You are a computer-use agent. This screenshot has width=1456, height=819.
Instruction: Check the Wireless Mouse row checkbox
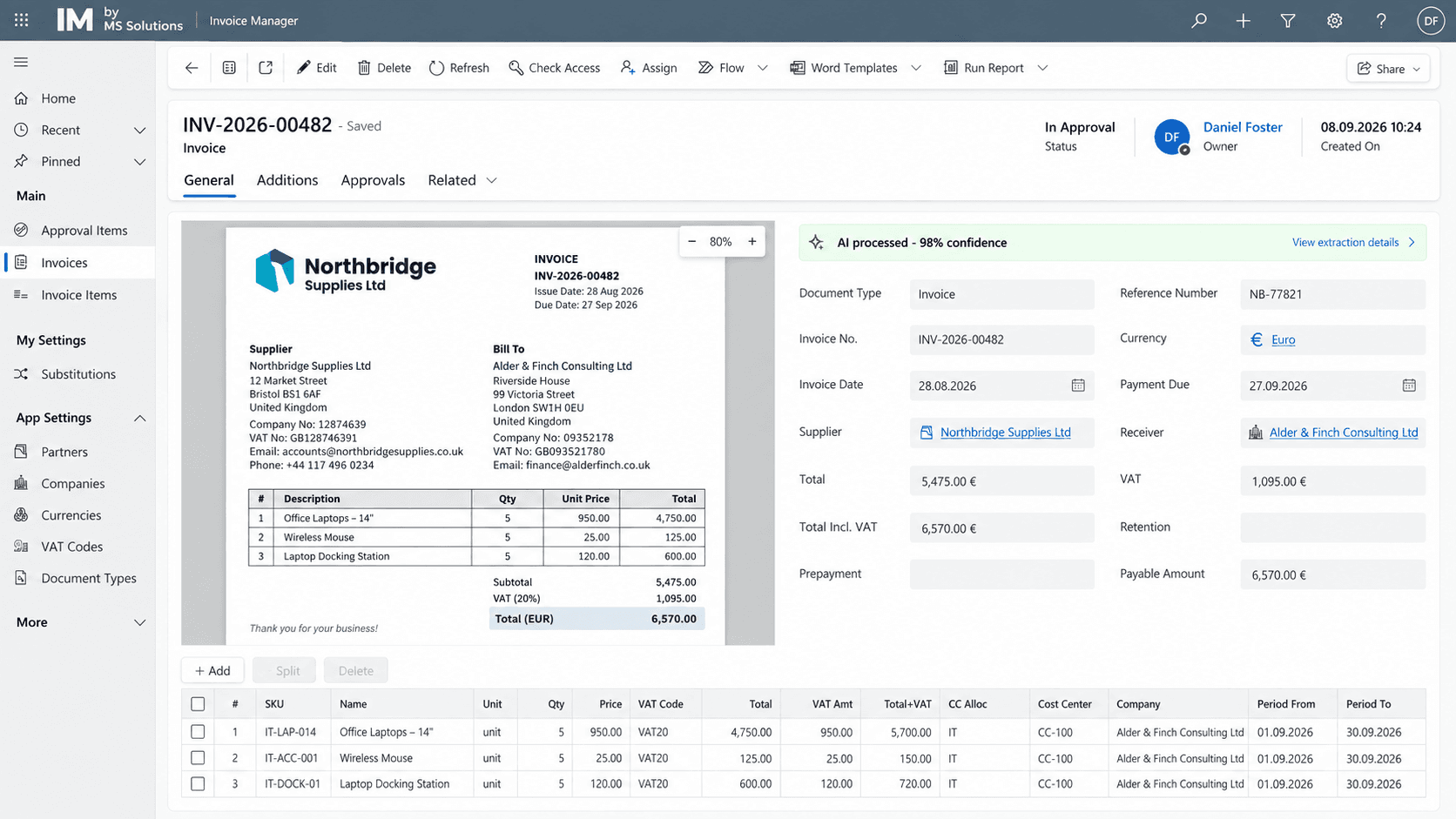tap(198, 758)
